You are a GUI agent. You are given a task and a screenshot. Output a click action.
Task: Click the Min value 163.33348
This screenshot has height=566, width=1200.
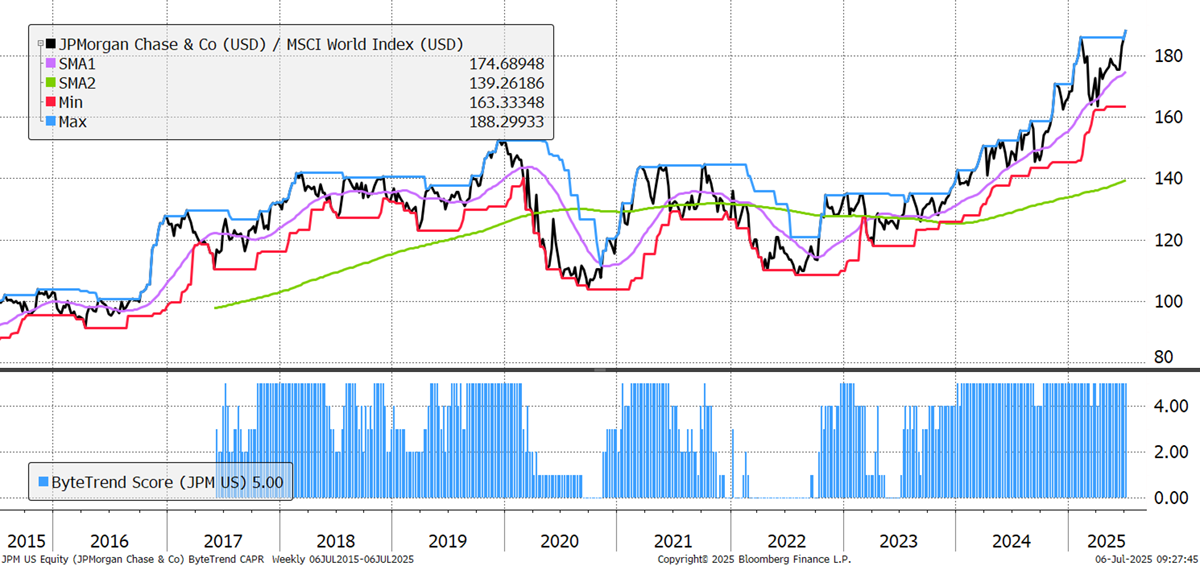tap(506, 102)
